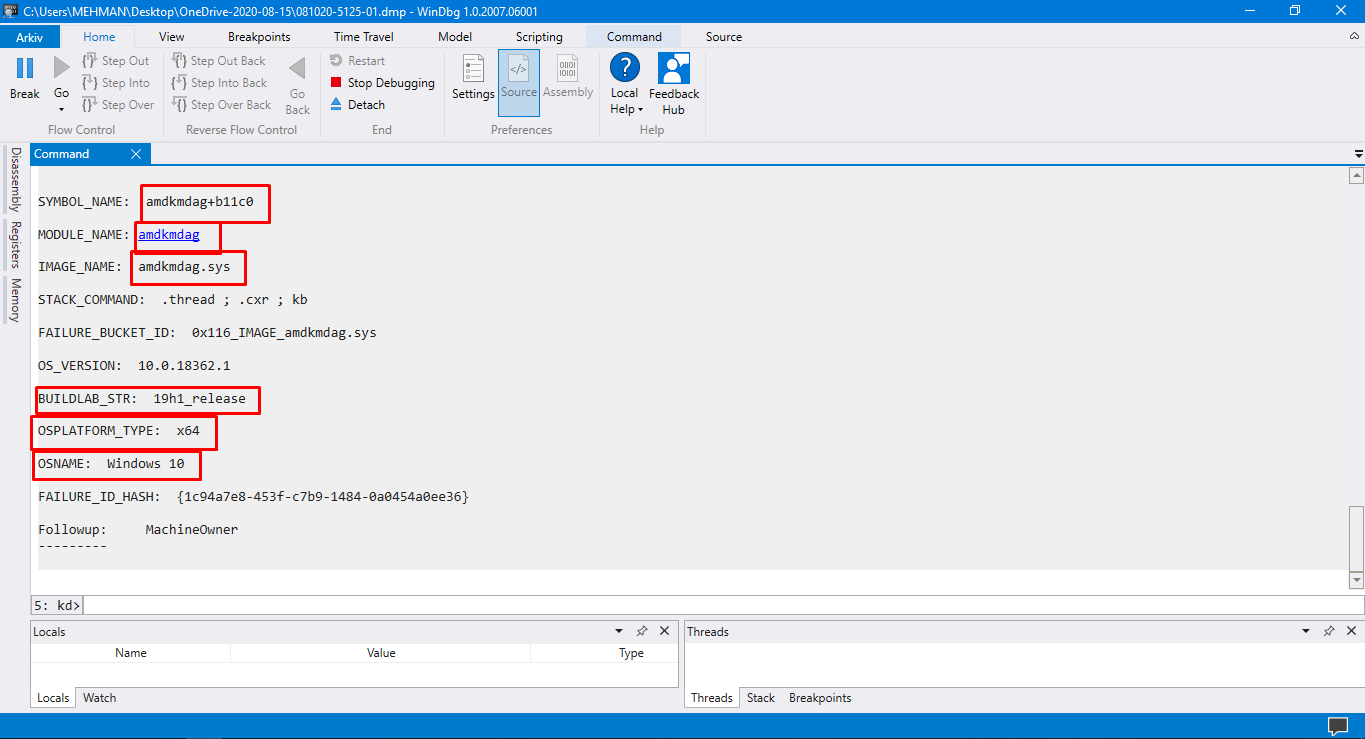Open the Registers side panel
Image resolution: width=1365 pixels, height=739 pixels.
(15, 244)
